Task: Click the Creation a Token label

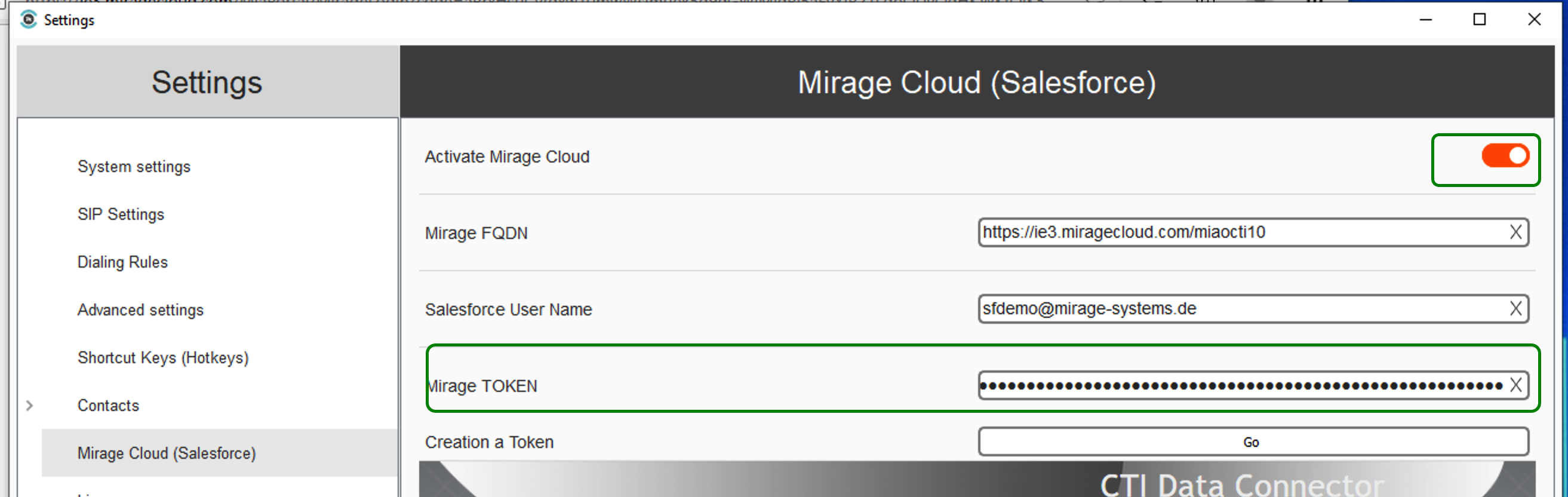Action: [489, 442]
